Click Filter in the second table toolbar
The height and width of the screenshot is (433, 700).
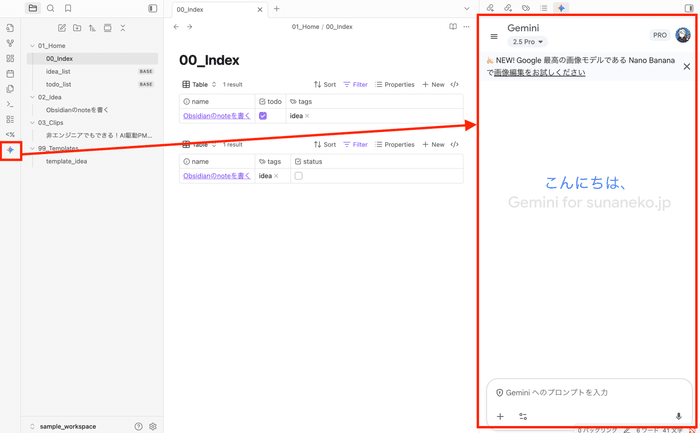click(355, 144)
